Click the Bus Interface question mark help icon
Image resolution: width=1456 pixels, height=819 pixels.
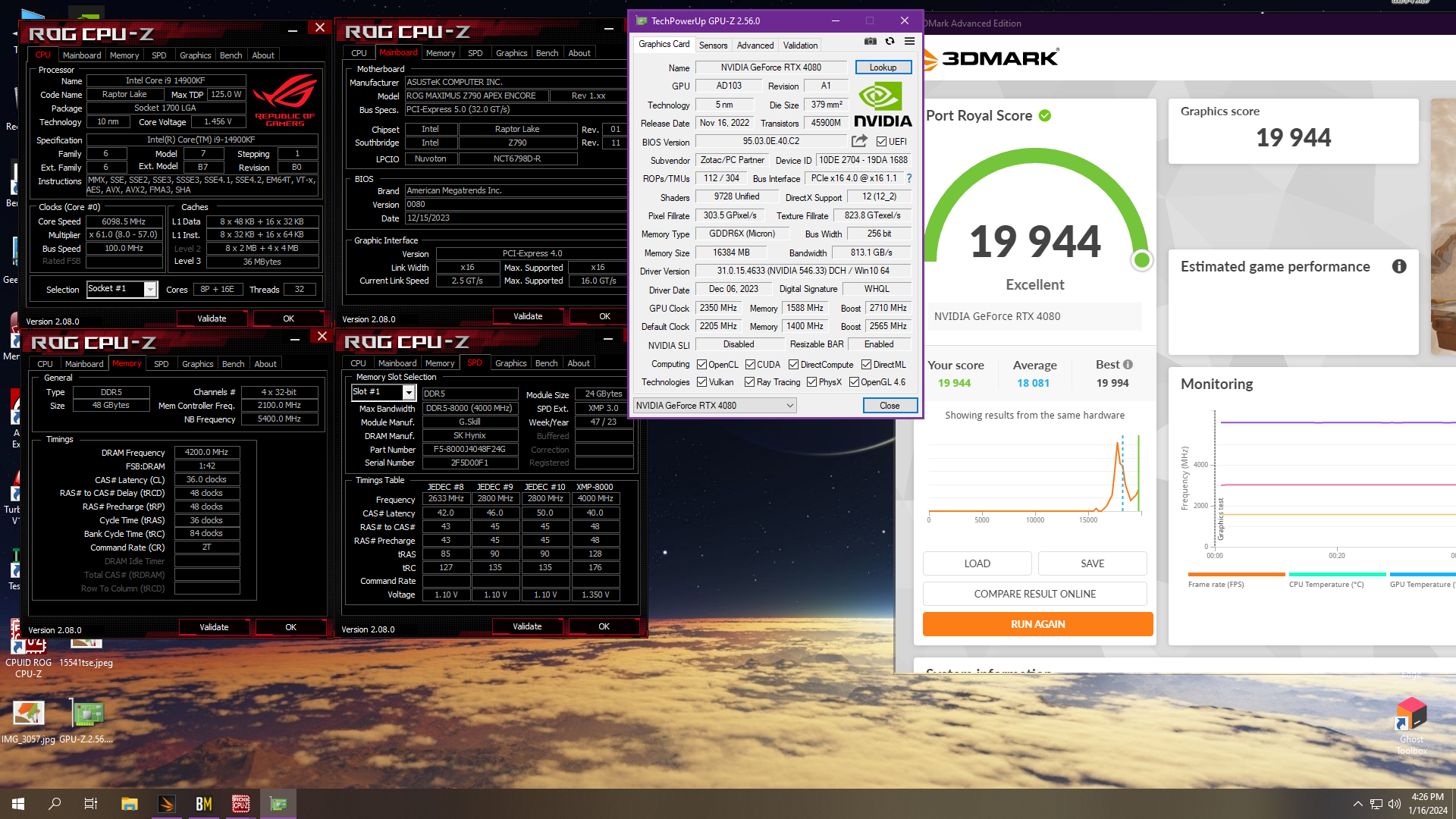pos(909,178)
